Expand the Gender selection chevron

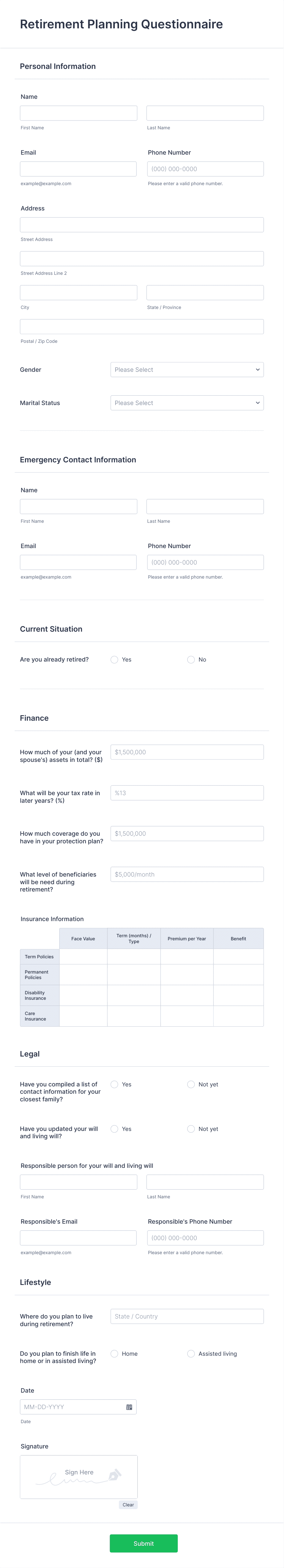(258, 369)
